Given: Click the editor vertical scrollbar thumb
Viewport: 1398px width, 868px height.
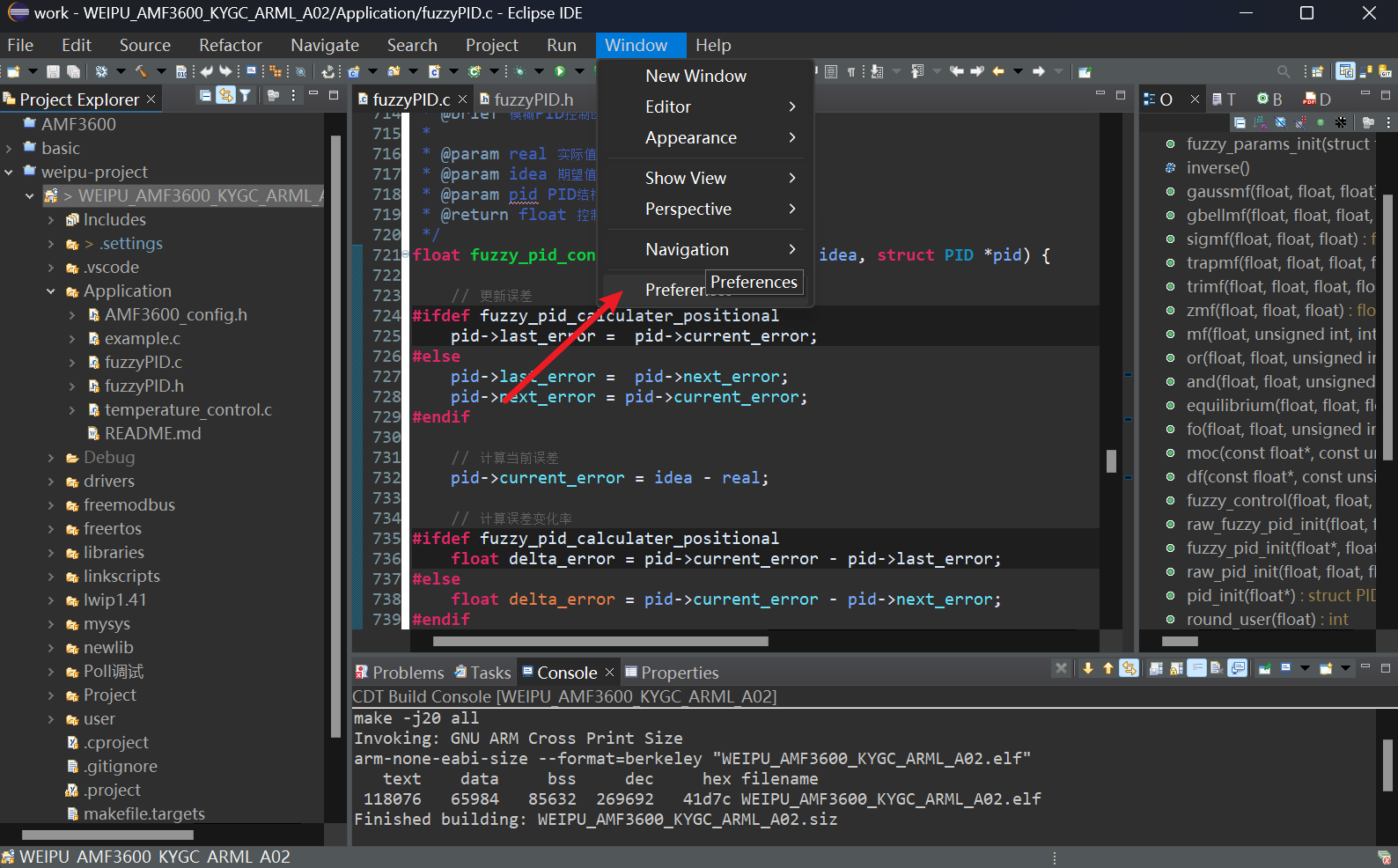Looking at the screenshot, I should tap(1111, 460).
